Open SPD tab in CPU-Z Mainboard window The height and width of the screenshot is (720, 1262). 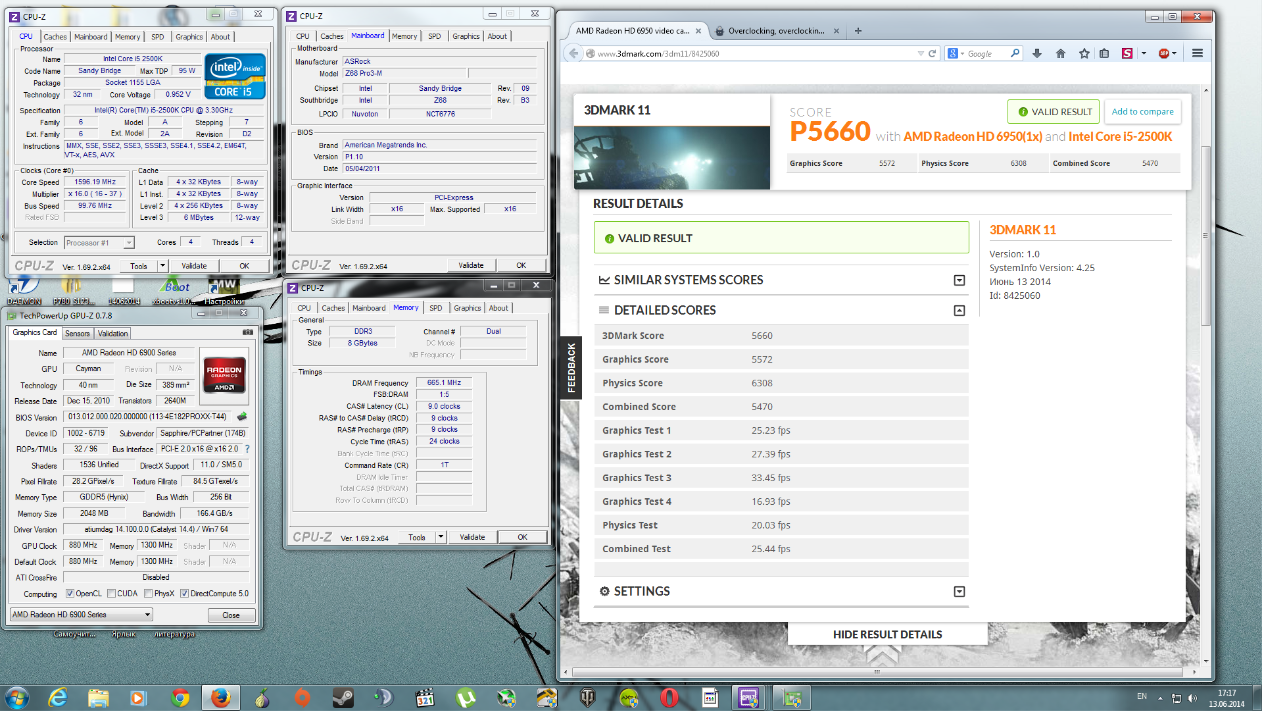(x=434, y=36)
